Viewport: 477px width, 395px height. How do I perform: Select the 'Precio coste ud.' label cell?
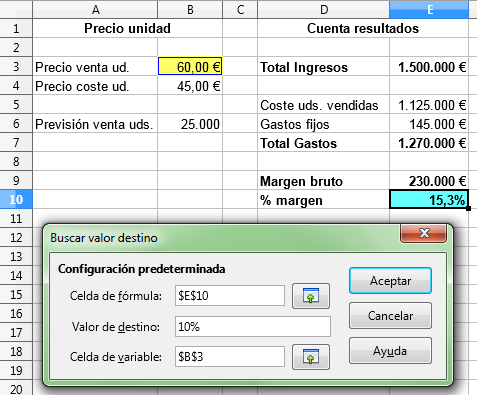[95, 85]
